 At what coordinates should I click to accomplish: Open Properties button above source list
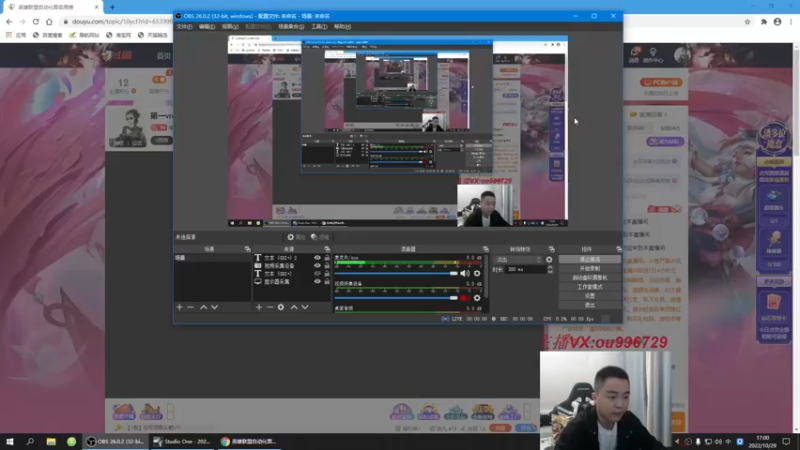point(296,237)
